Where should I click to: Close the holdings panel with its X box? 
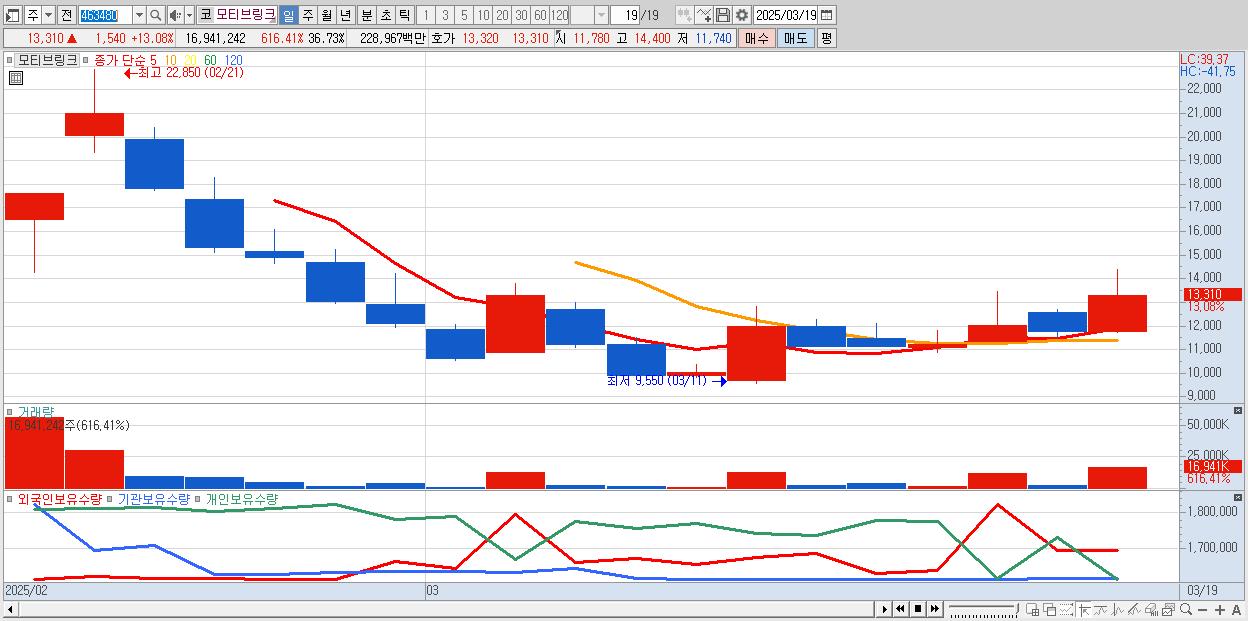(x=1238, y=498)
